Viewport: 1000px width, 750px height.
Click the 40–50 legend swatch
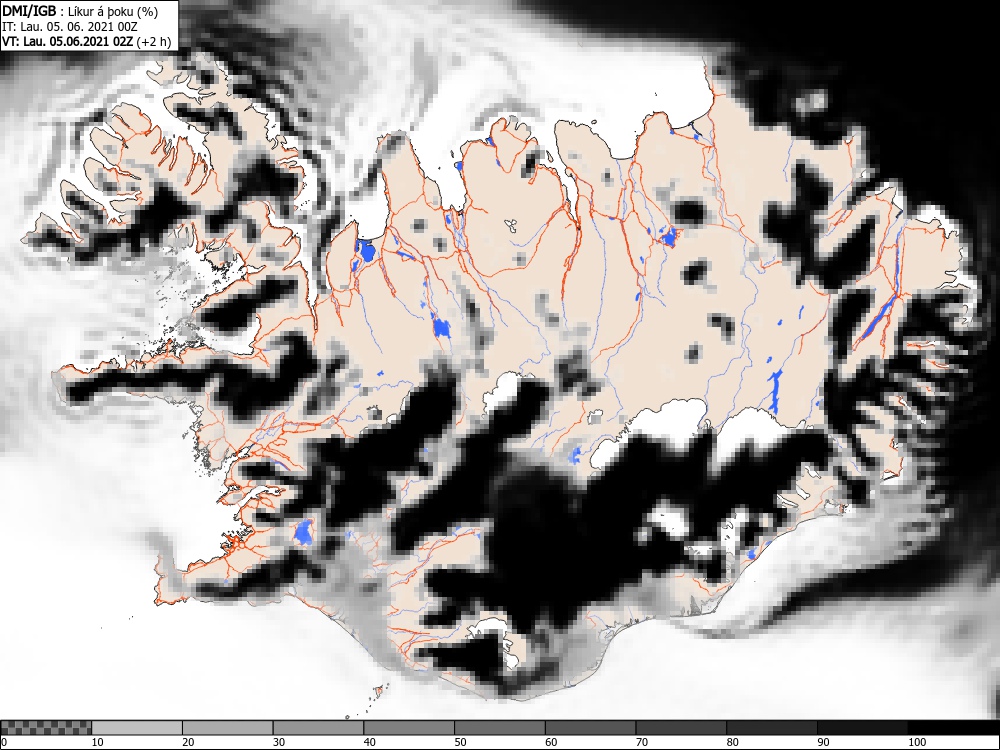409,728
